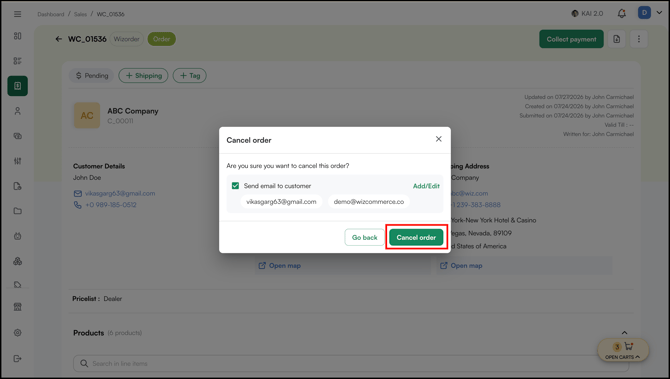Confirm with the Cancel order button
This screenshot has height=379, width=670.
point(416,237)
